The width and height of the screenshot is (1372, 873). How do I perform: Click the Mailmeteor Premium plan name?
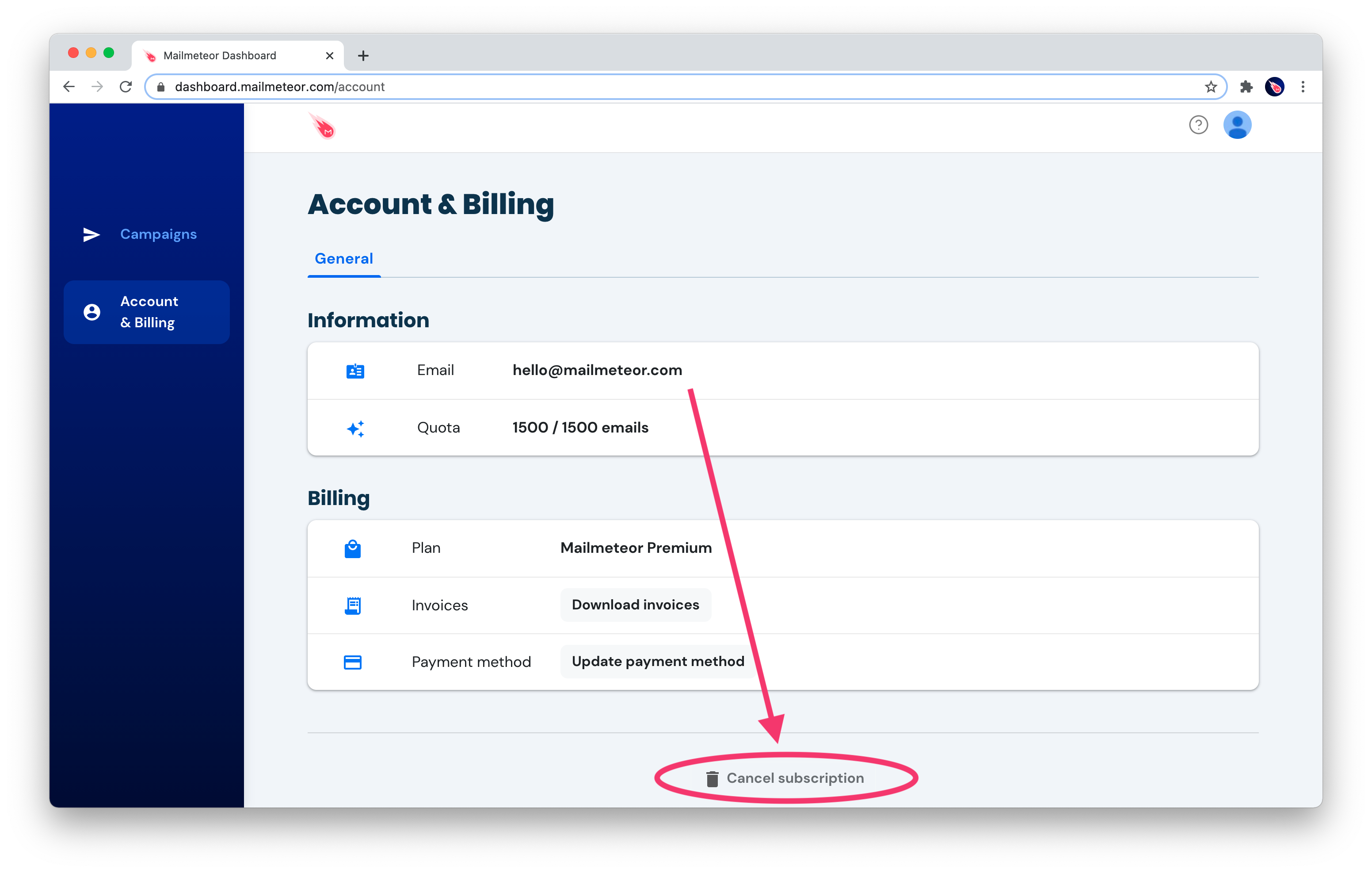click(x=636, y=548)
